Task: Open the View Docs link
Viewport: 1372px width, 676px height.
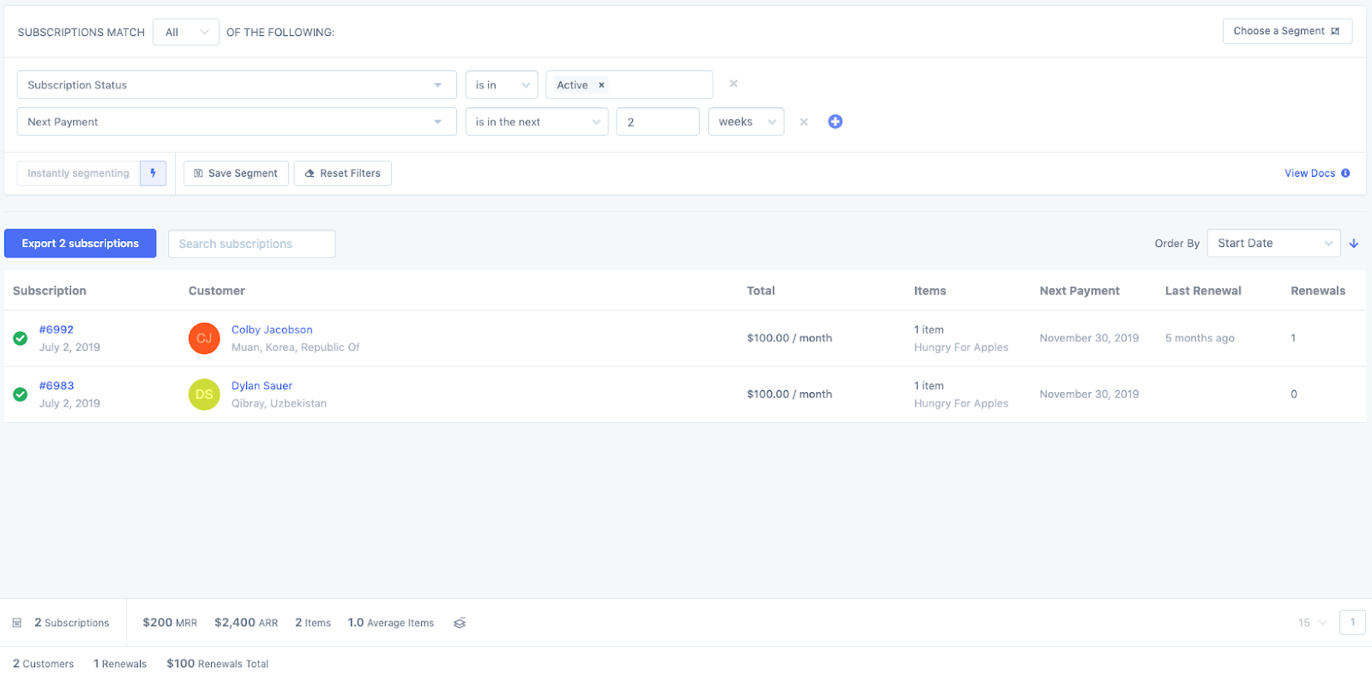Action: tap(1310, 173)
